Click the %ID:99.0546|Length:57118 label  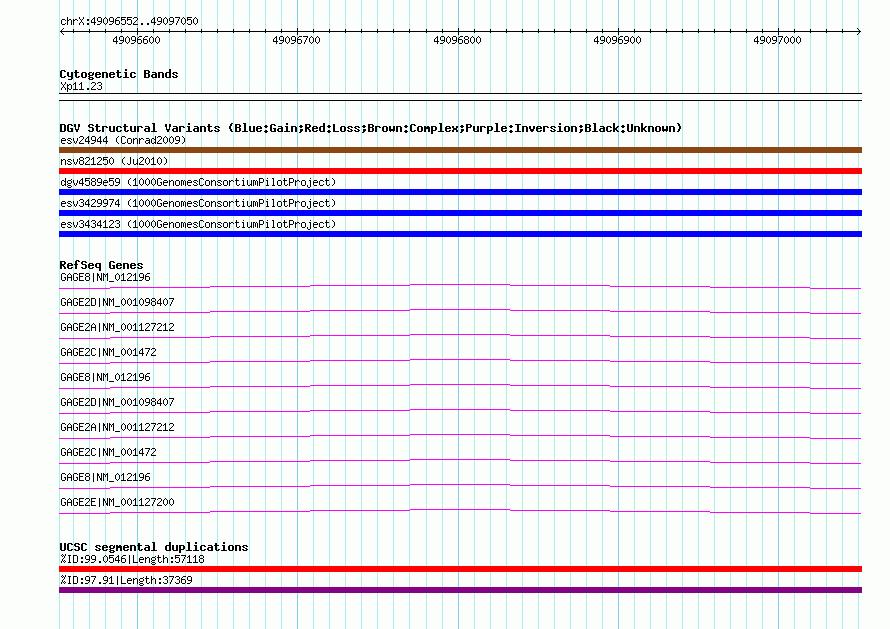pyautogui.click(x=132, y=560)
